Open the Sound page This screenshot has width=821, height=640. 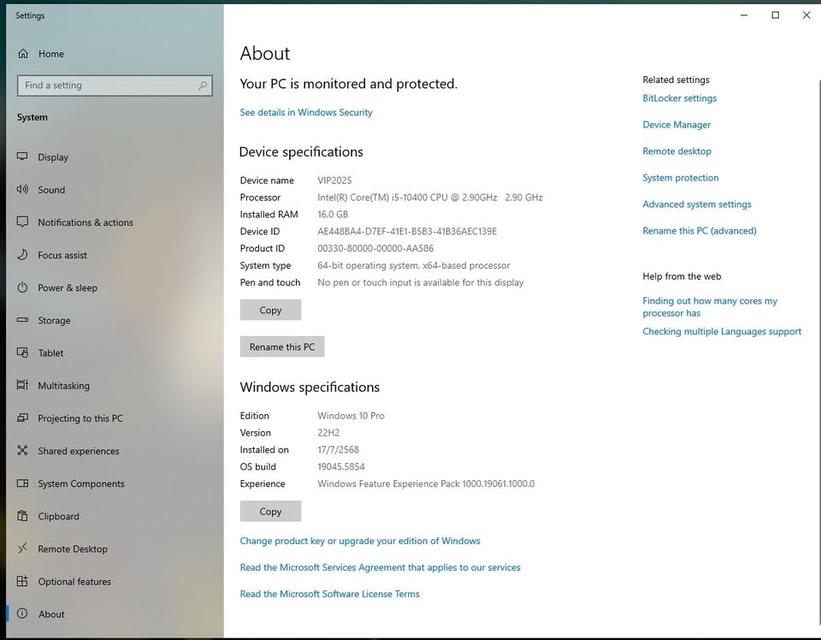pyautogui.click(x=51, y=190)
